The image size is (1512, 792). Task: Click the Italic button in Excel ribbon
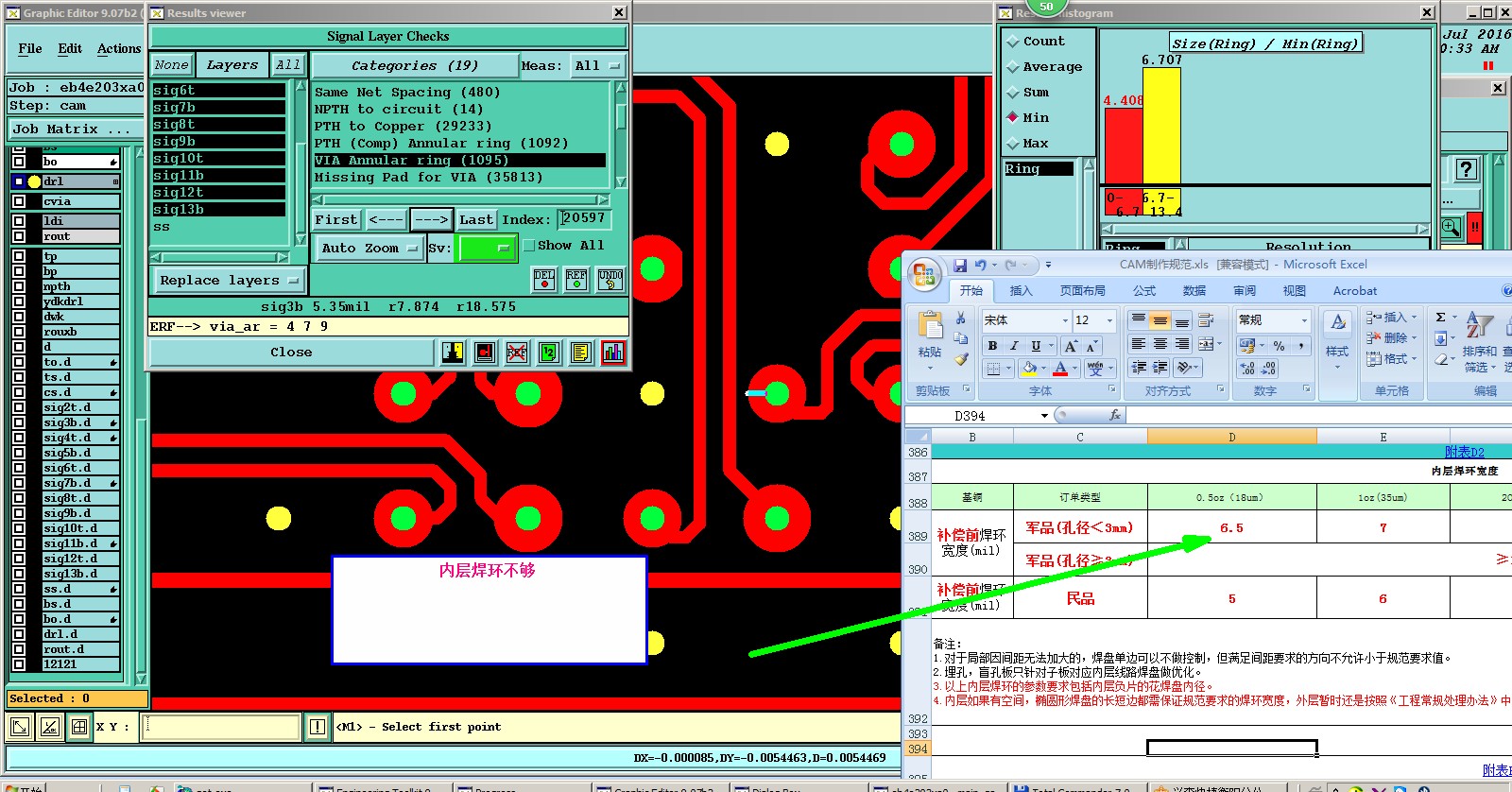pyautogui.click(x=1014, y=346)
